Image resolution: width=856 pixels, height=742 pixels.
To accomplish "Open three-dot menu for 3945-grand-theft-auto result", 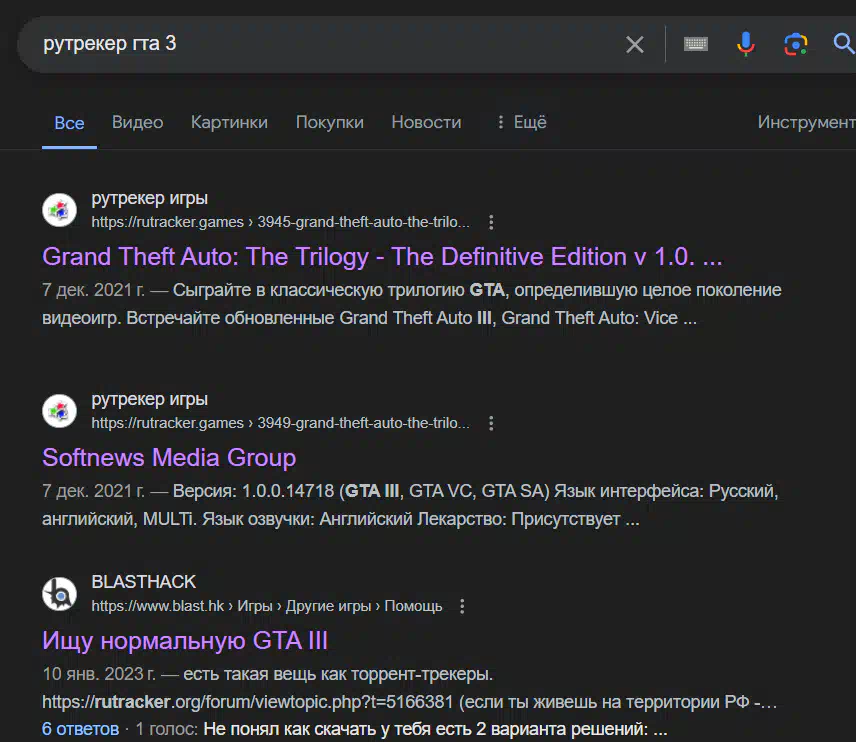I will (x=491, y=222).
